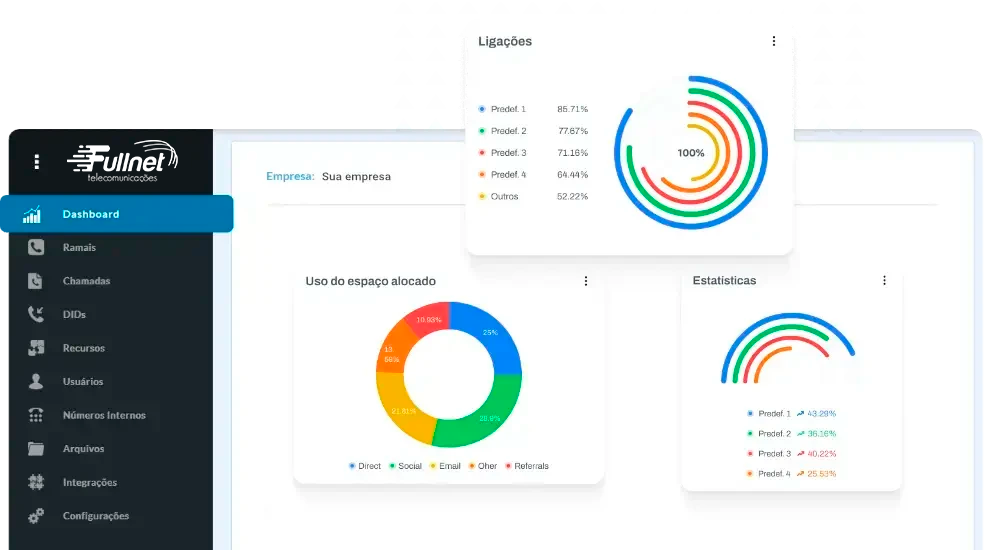Click the Ramais phone icon in sidebar
Viewport: 992px width, 550px height.
pos(36,247)
